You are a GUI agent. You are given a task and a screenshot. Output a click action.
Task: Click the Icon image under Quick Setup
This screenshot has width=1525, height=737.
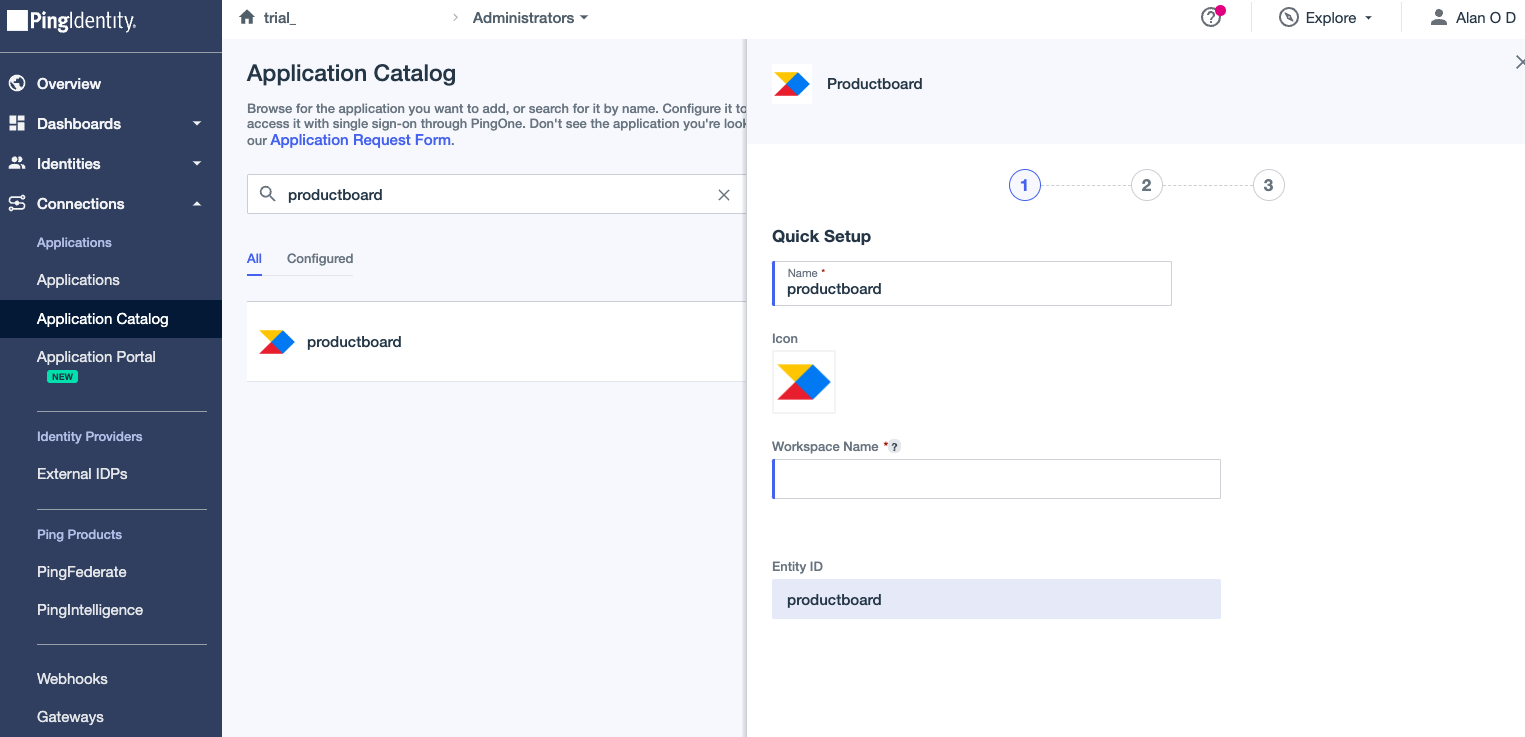point(804,382)
